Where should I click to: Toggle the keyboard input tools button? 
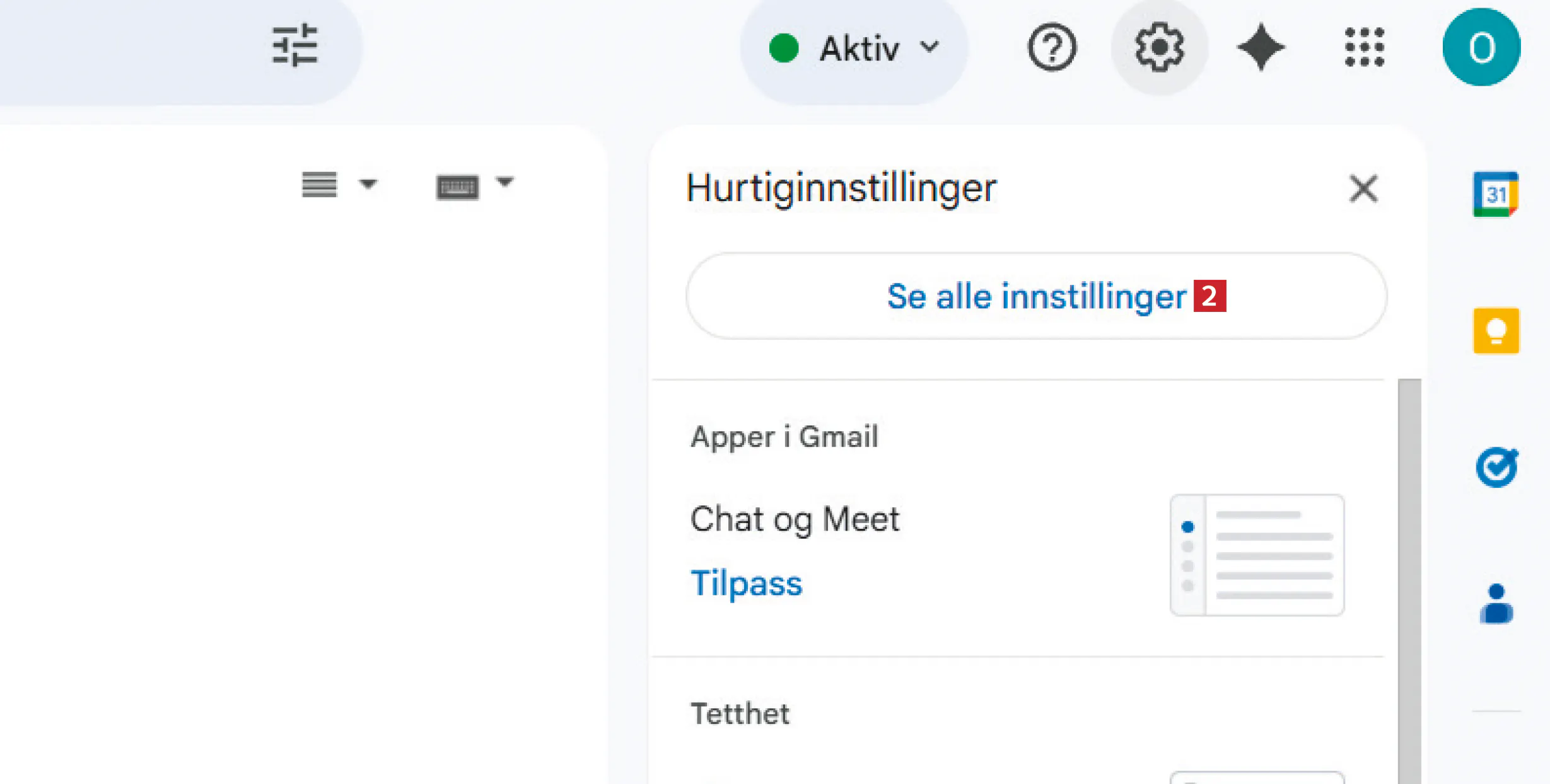(x=457, y=187)
